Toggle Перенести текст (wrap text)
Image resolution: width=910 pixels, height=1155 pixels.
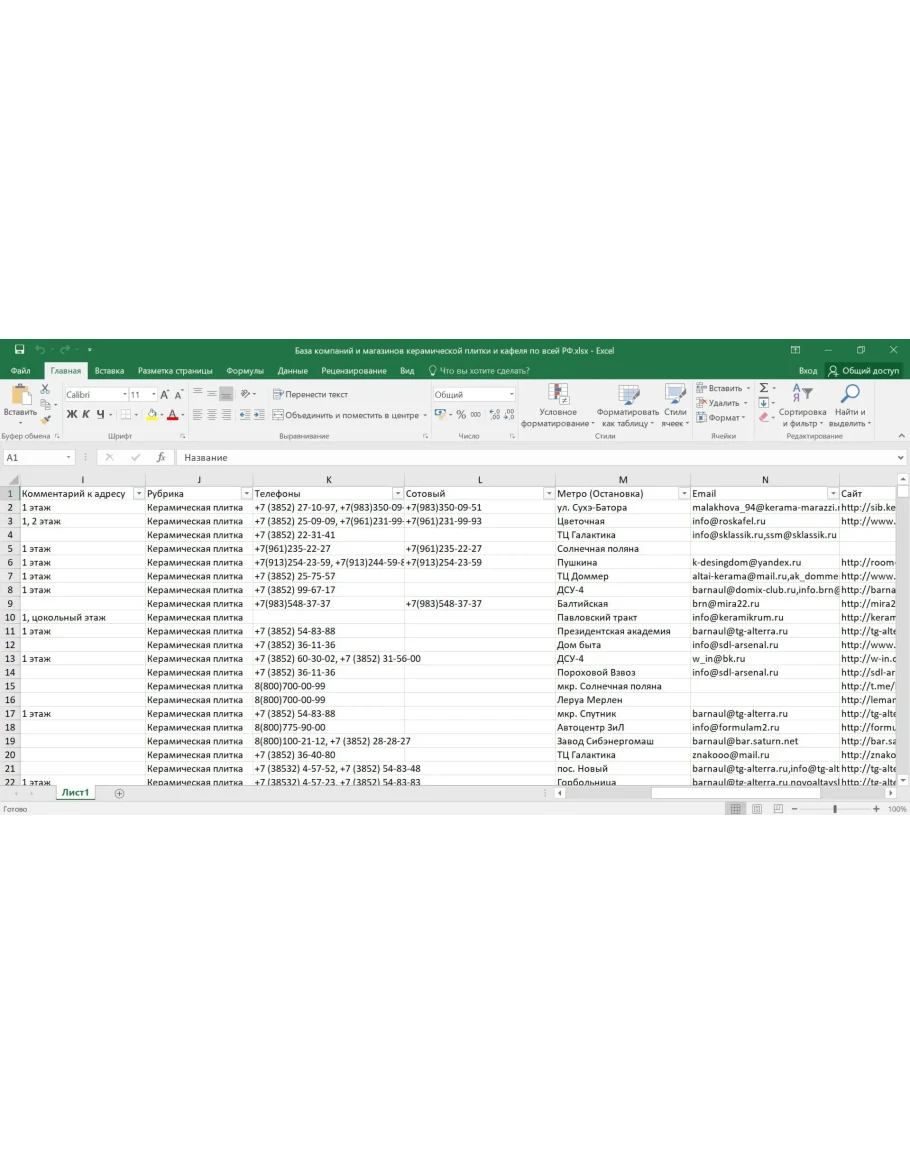point(310,394)
